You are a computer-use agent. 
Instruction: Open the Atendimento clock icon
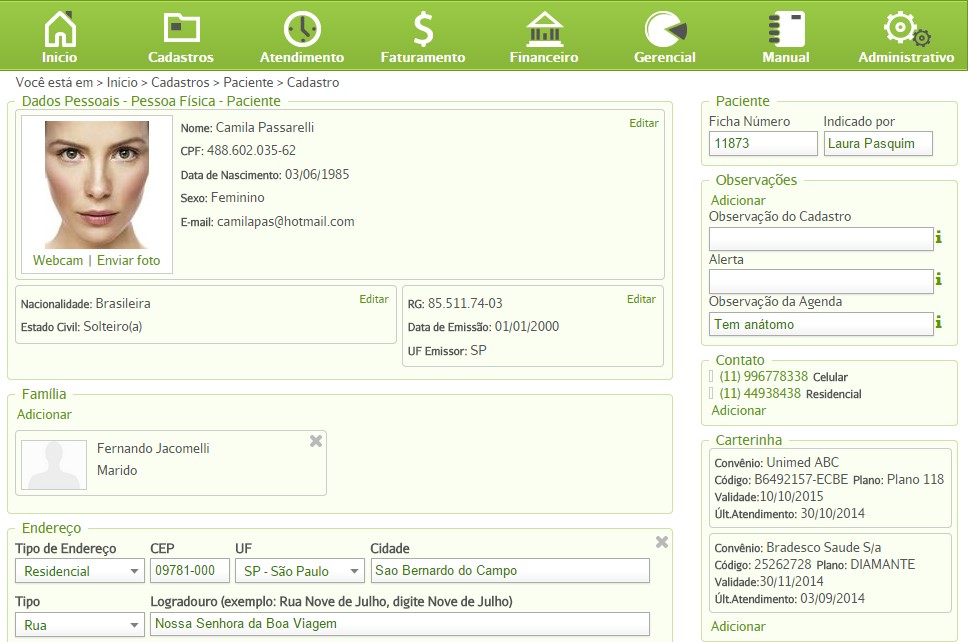(x=302, y=29)
